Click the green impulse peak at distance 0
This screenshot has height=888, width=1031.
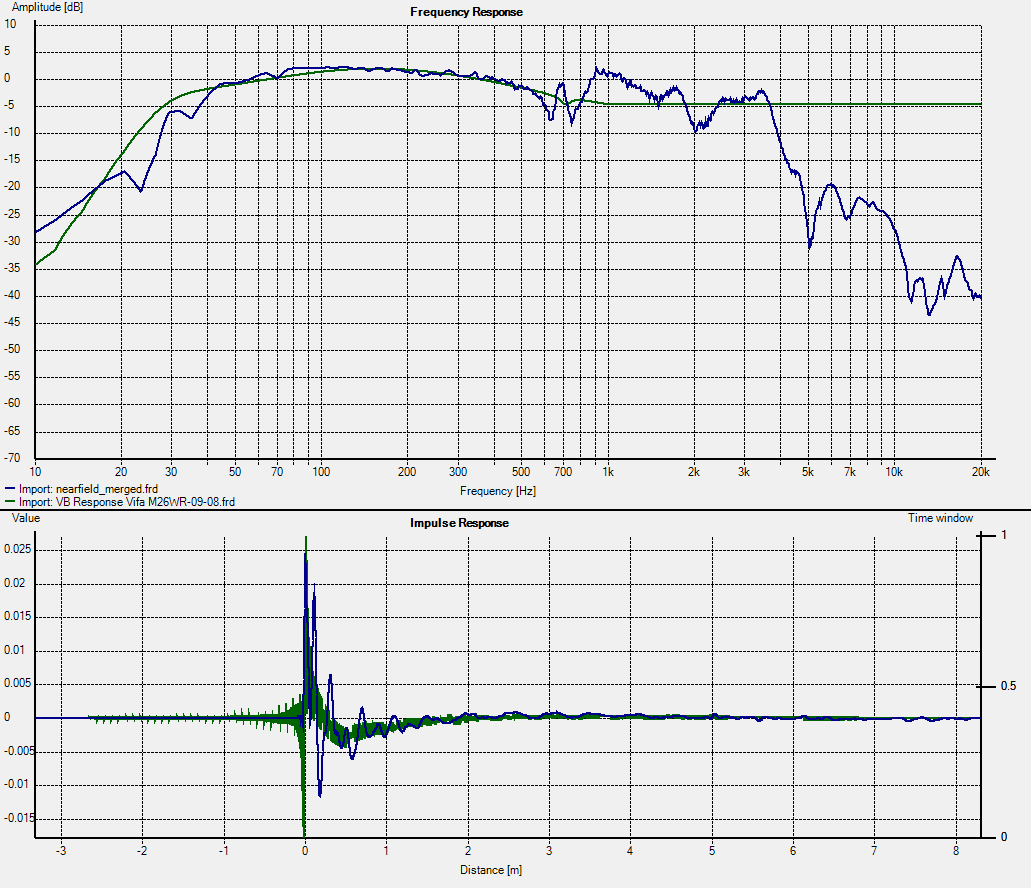306,540
